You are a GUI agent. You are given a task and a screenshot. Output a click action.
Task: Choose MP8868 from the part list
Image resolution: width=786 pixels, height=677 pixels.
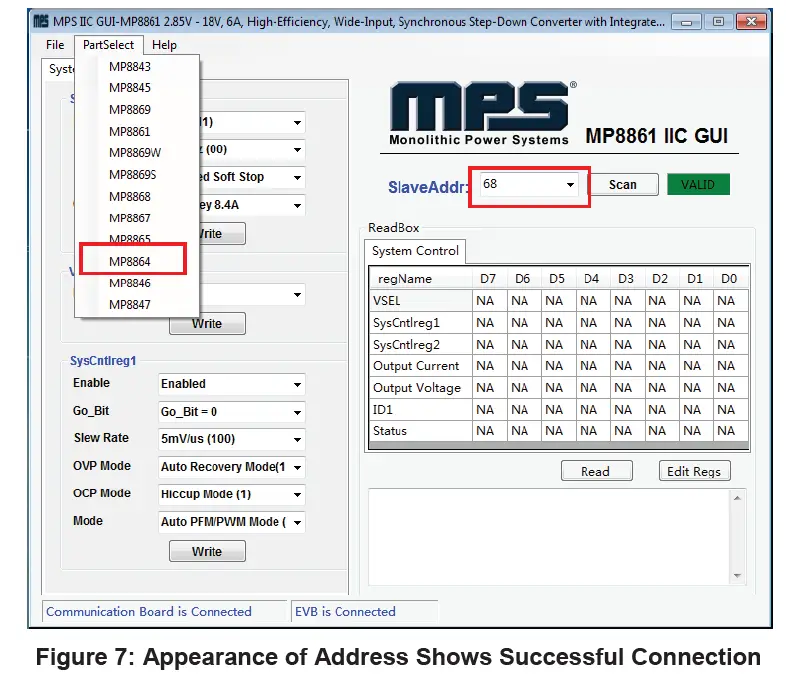(x=130, y=197)
